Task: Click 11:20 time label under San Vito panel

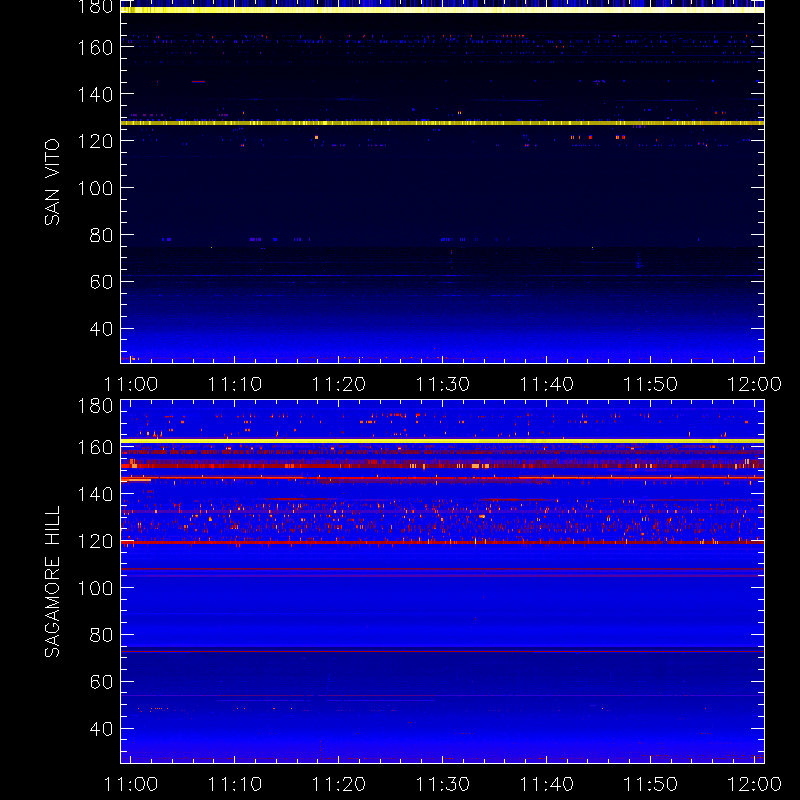Action: 339,384
